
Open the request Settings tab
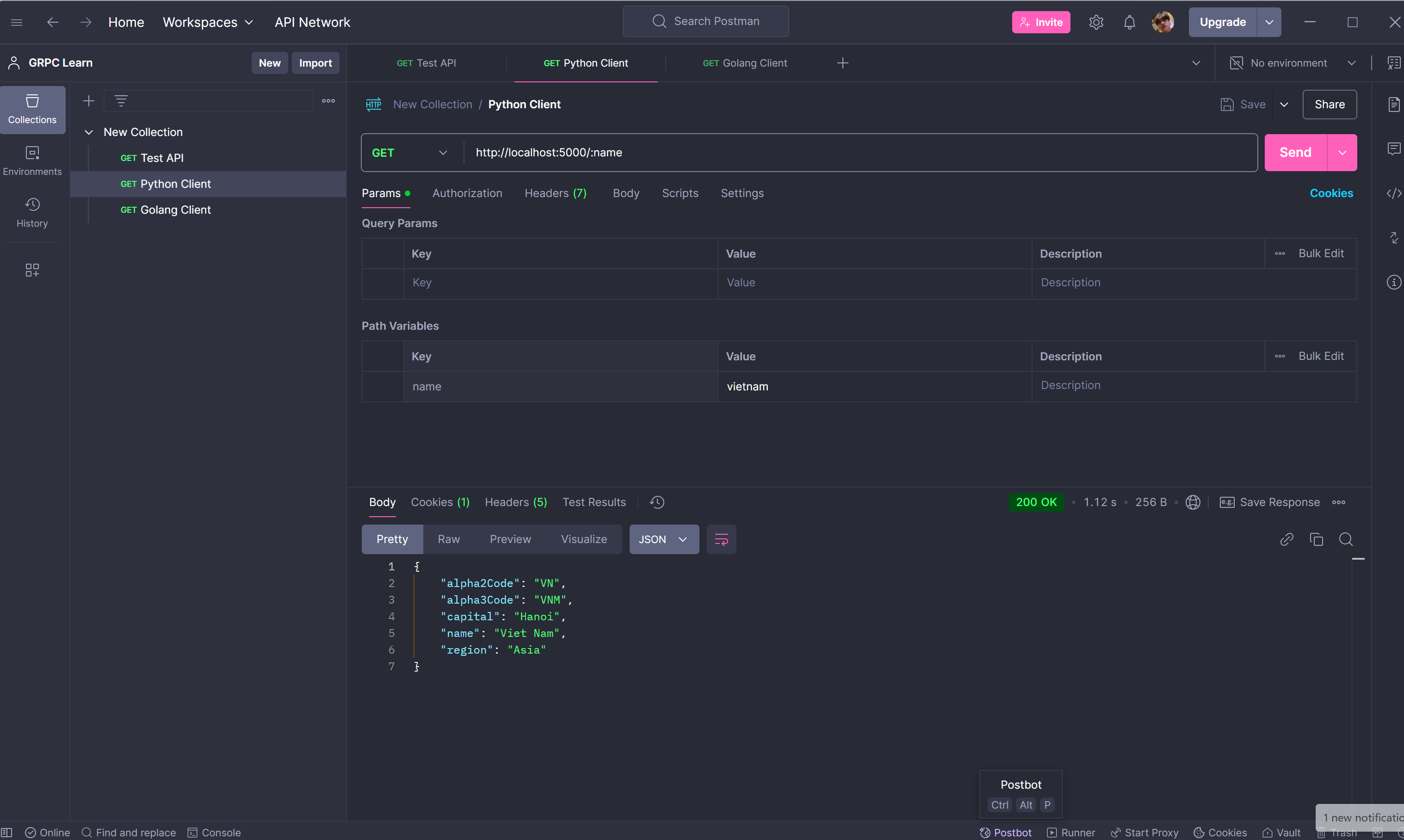tap(742, 193)
